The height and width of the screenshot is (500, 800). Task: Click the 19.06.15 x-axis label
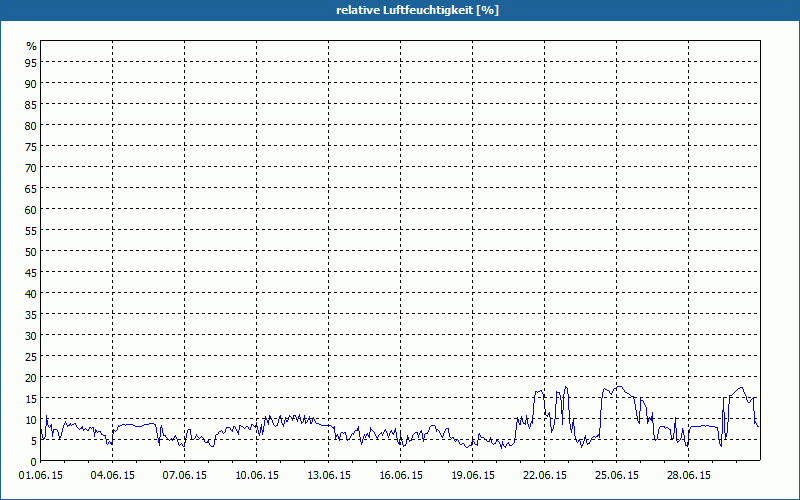coord(473,475)
